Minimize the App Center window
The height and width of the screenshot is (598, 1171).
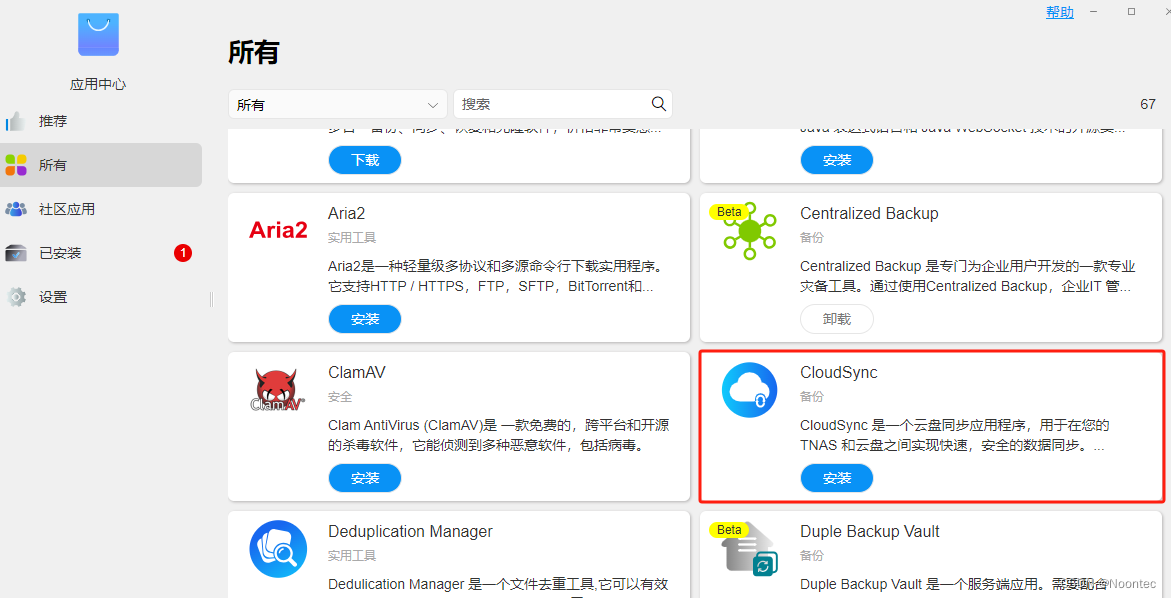pyautogui.click(x=1094, y=12)
